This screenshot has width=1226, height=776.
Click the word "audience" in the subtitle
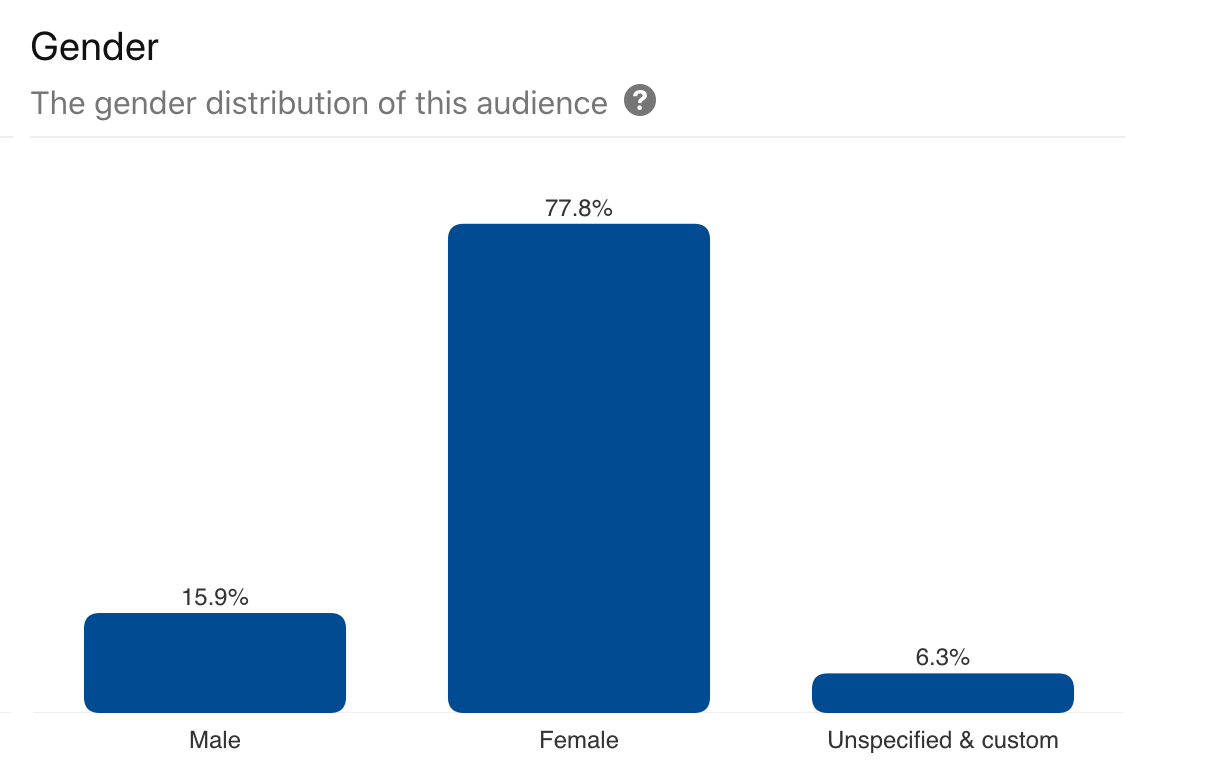pos(542,104)
